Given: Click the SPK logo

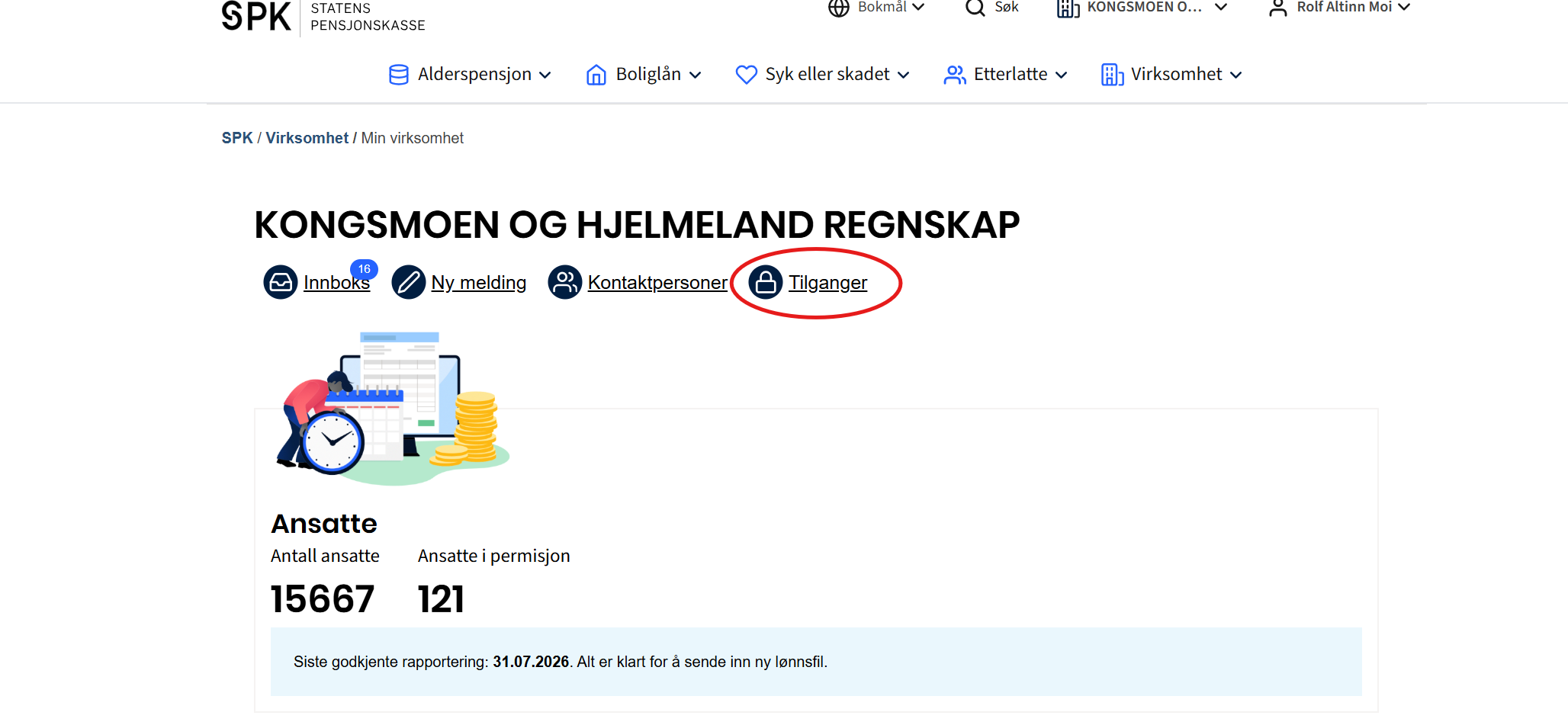Looking at the screenshot, I should 256,15.
